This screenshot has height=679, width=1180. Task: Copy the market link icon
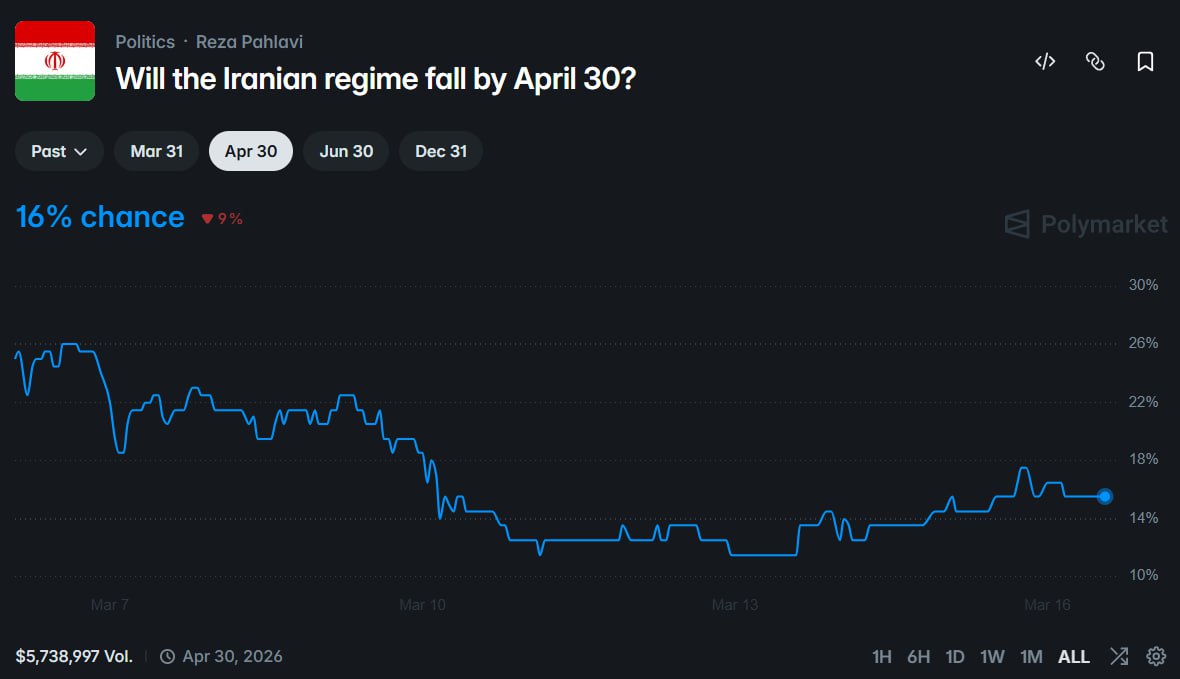point(1095,62)
